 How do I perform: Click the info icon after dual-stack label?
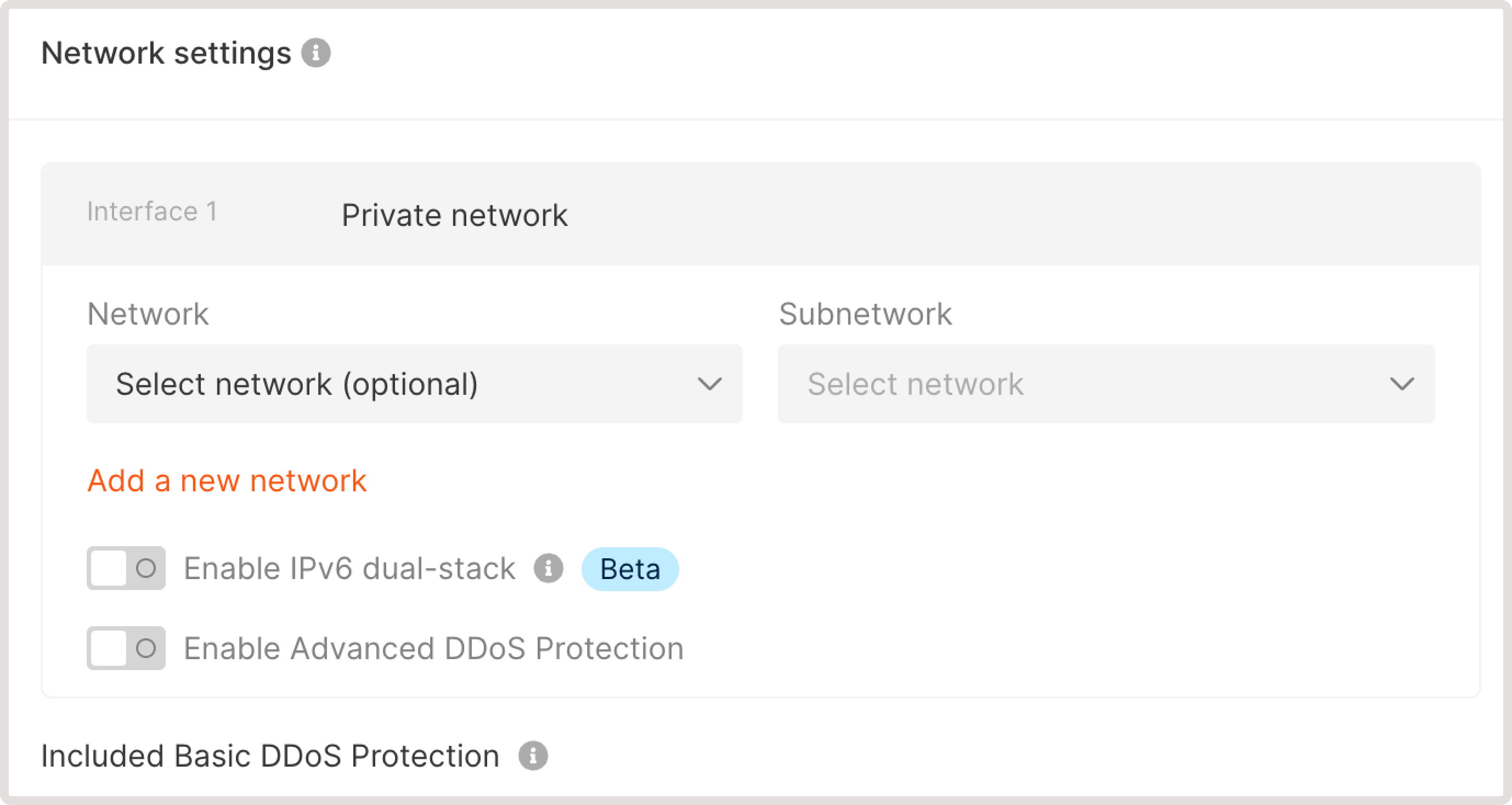coord(548,568)
